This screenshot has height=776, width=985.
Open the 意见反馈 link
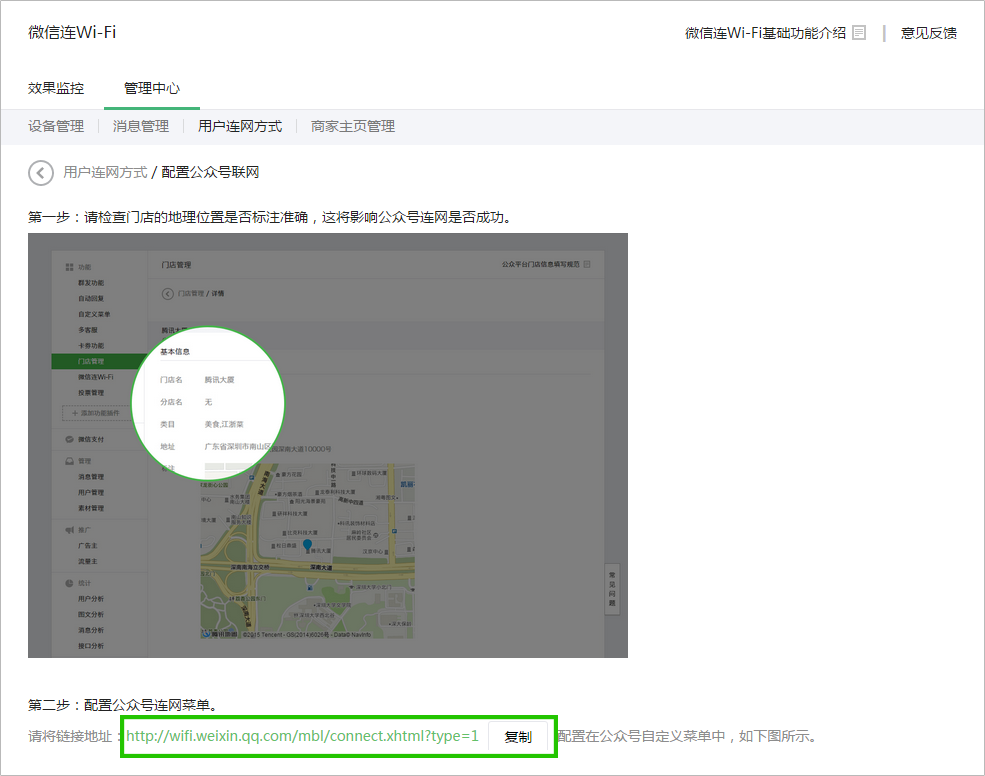tap(929, 33)
